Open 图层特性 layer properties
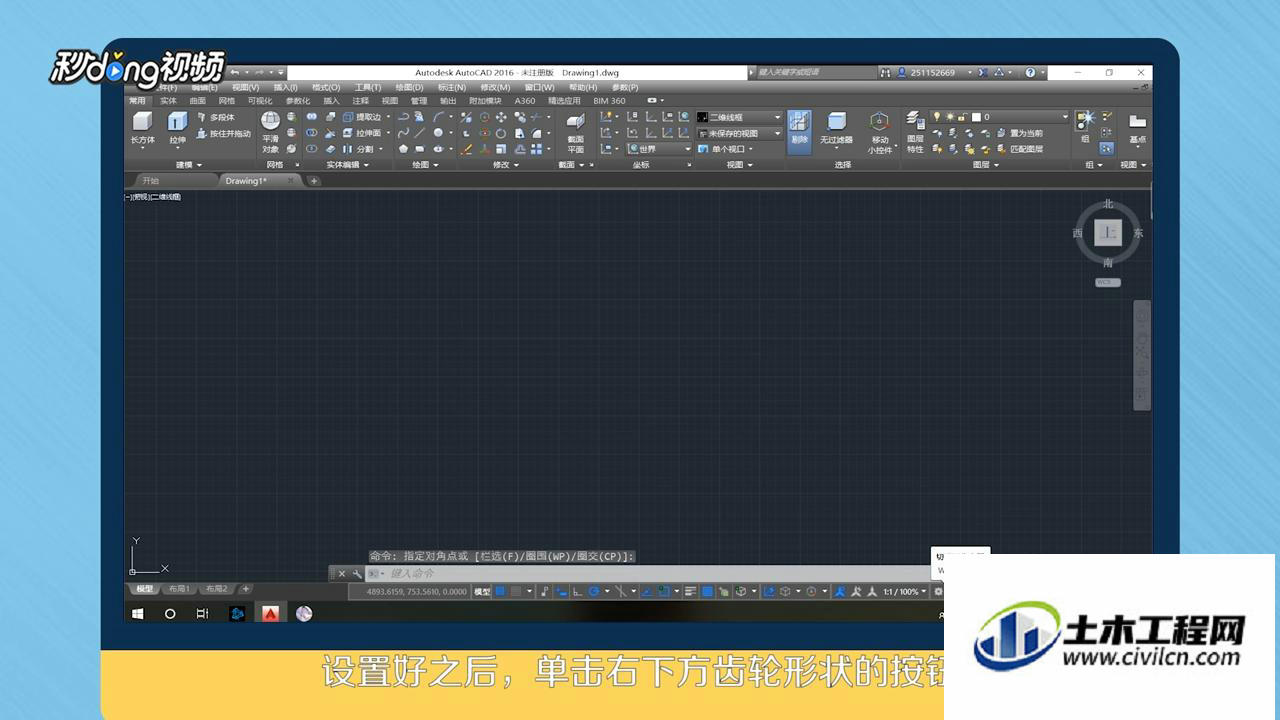 coord(915,133)
